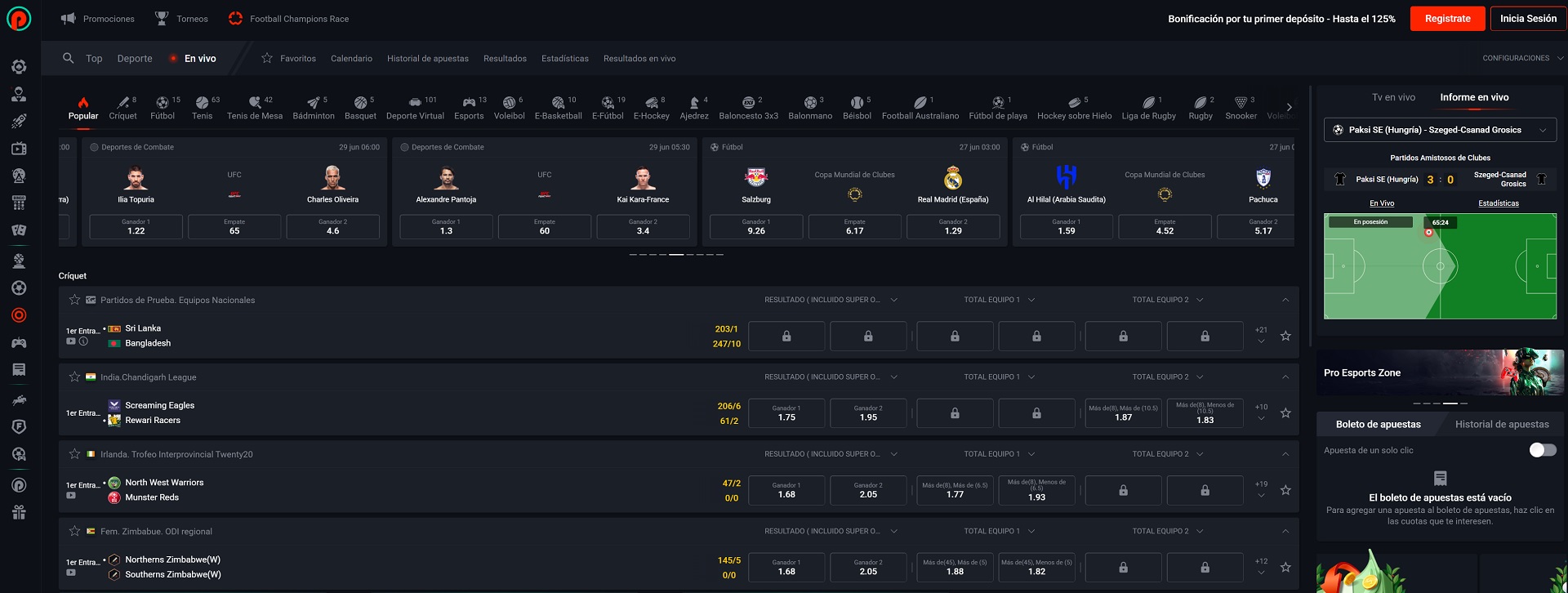Toggle Apuesta de un solo clic switch
Screen dimensions: 1568x593
coord(1543,450)
